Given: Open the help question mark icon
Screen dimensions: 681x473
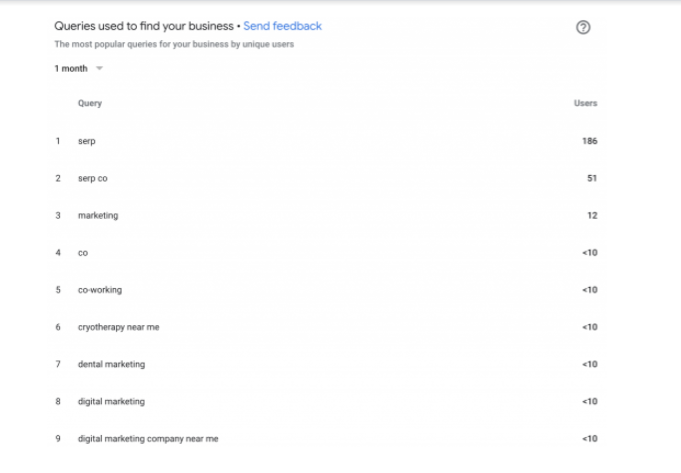Looking at the screenshot, I should coord(583,27).
